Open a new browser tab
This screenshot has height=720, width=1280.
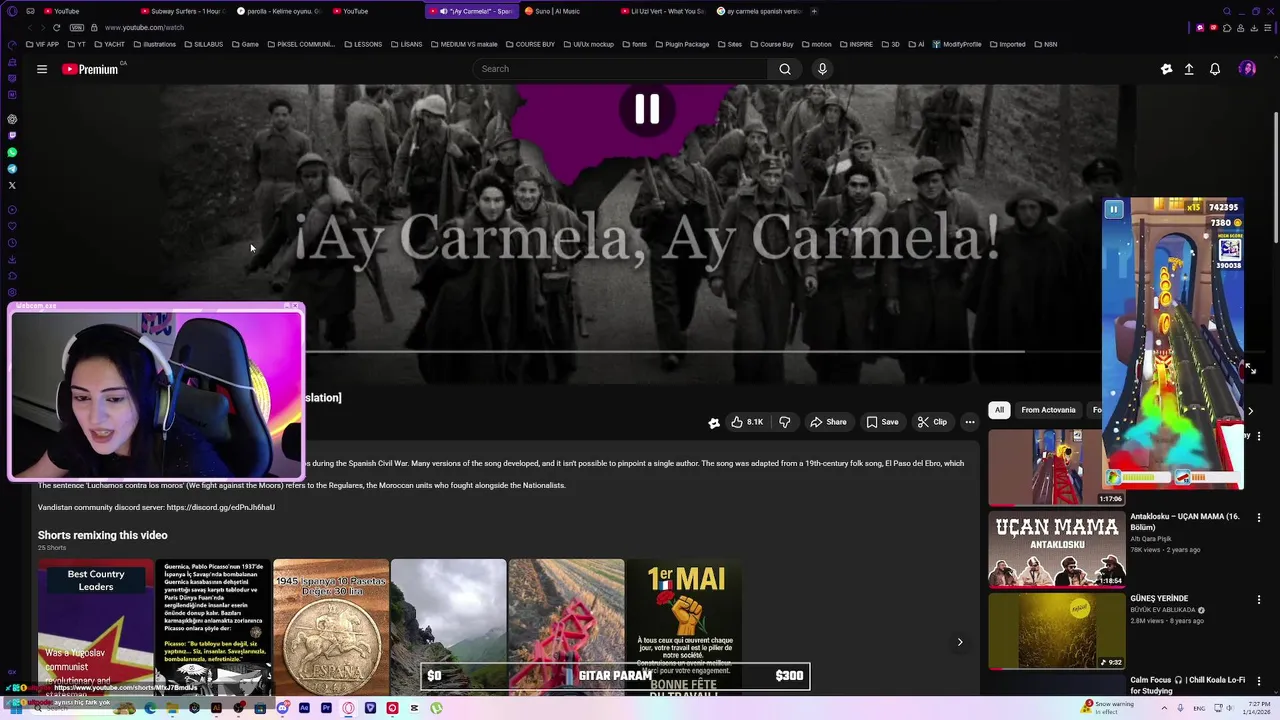click(x=814, y=11)
